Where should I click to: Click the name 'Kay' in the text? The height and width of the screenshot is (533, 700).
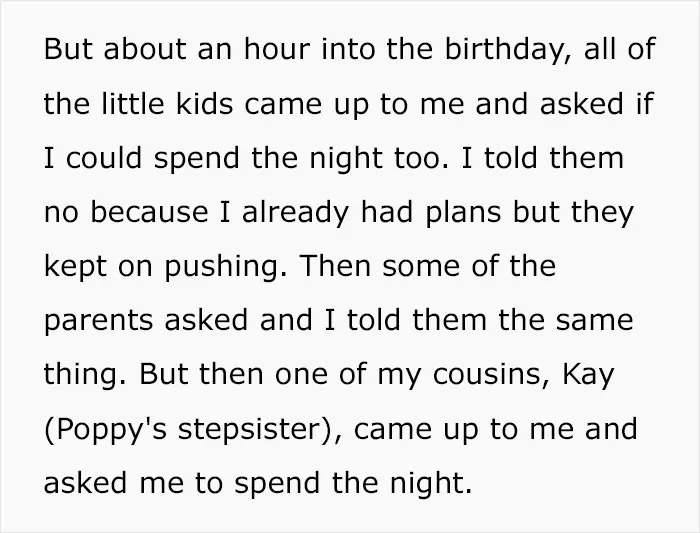click(588, 376)
